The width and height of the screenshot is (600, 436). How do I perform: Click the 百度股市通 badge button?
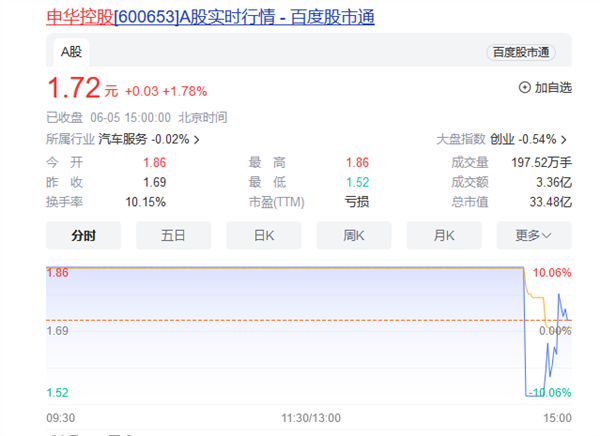pos(523,53)
